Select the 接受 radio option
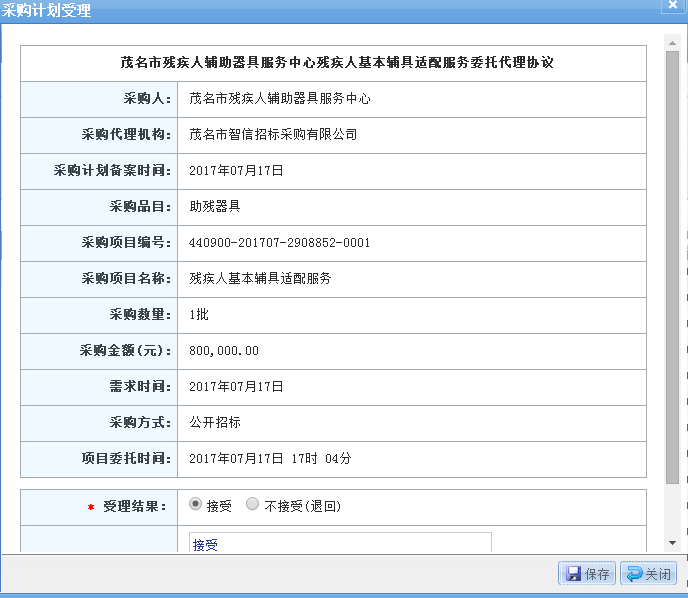688x598 pixels. coord(196,505)
